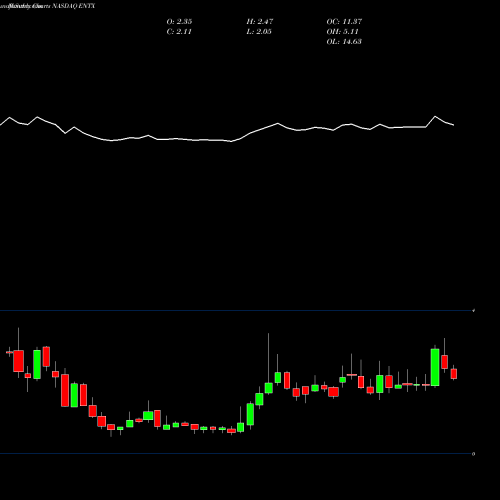Click the close price value C: 2.11
500x500 pixels.
tap(179, 32)
